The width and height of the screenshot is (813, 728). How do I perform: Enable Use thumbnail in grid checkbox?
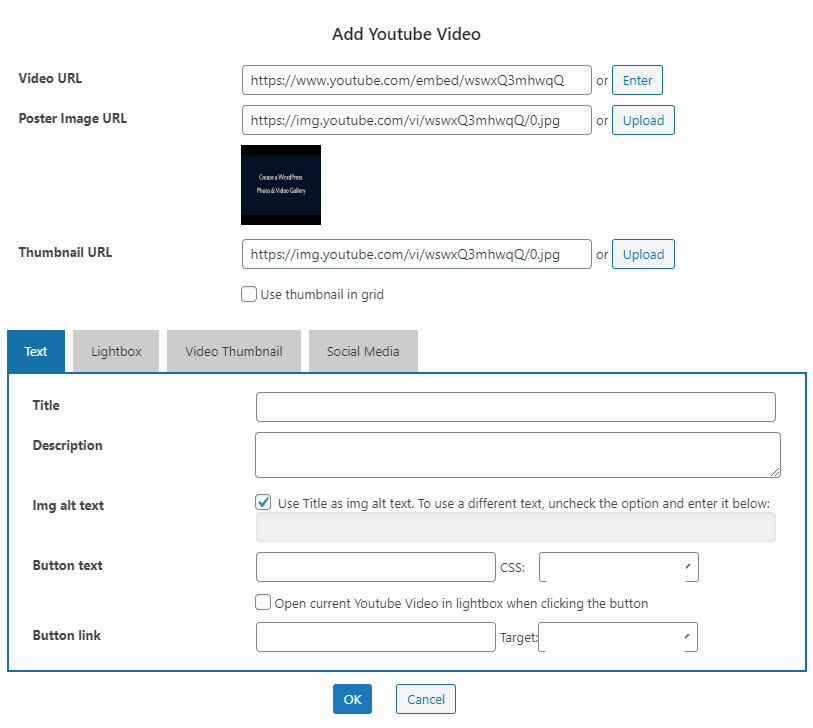click(249, 295)
